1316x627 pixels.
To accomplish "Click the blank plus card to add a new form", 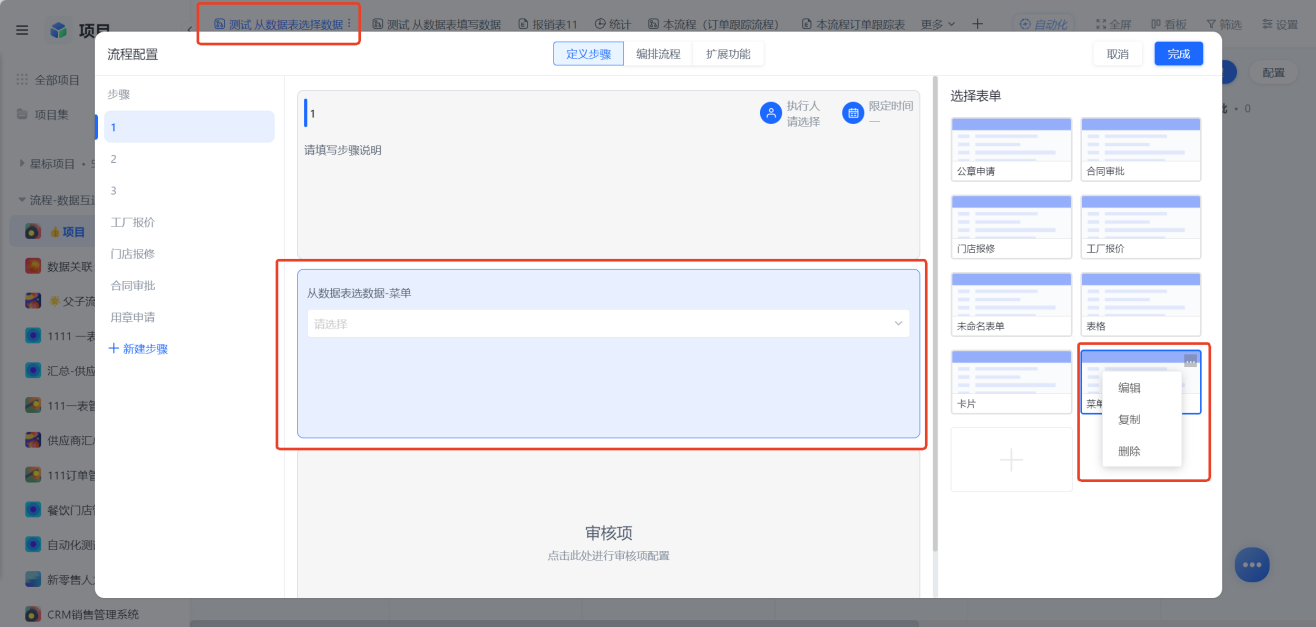I will pos(1011,460).
